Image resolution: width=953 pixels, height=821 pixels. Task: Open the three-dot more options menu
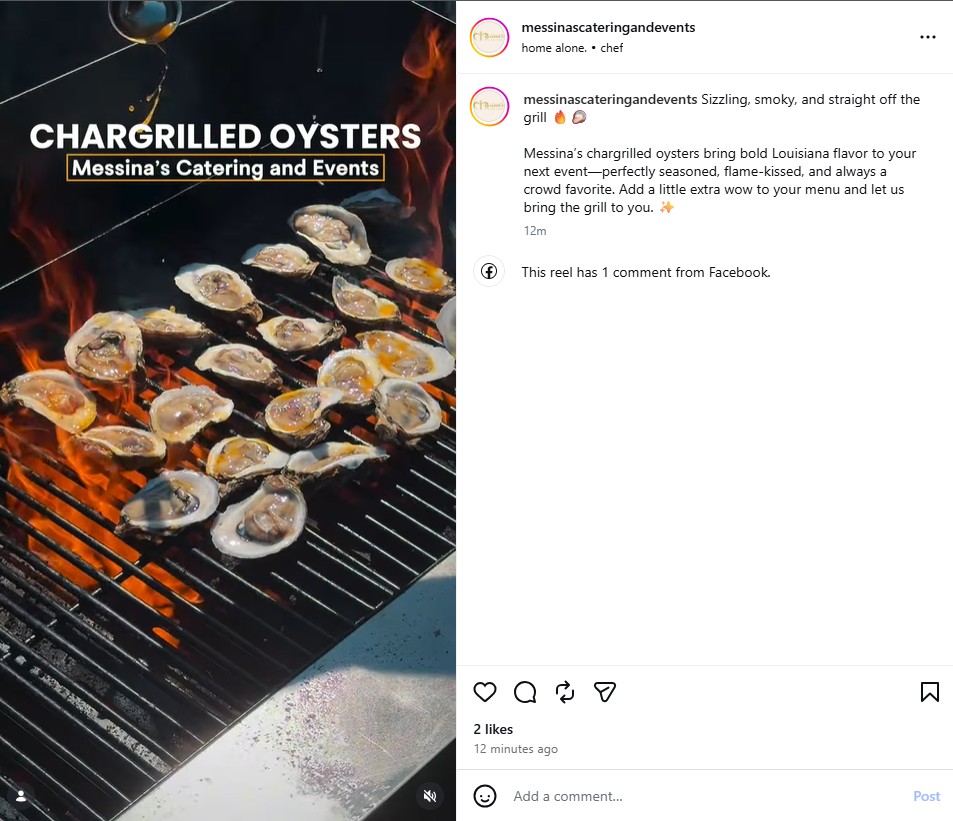tap(928, 37)
